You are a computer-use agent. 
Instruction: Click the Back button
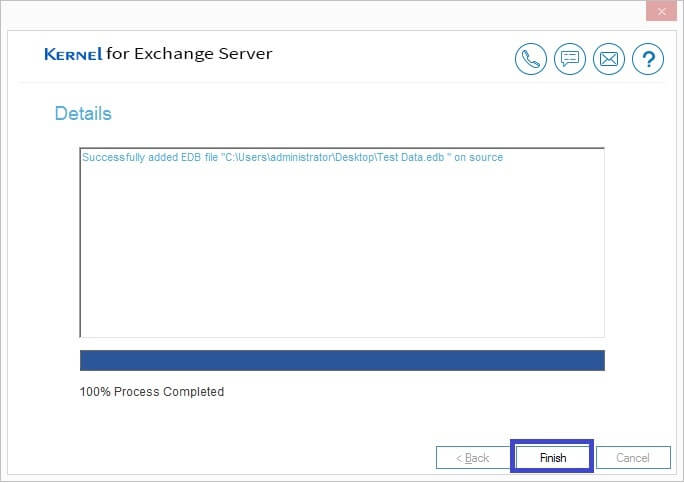coord(472,457)
